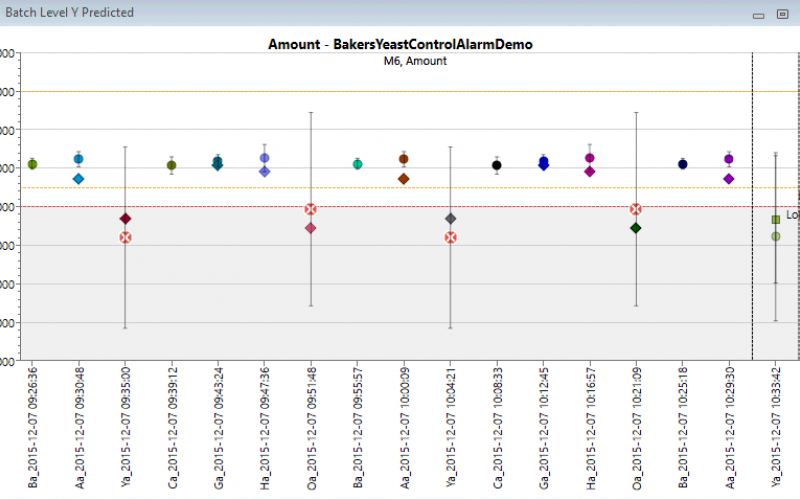Viewport: 800px width, 500px height.
Task: Click axis label Ha_2015-12-07 10:16:57
Action: [590, 428]
